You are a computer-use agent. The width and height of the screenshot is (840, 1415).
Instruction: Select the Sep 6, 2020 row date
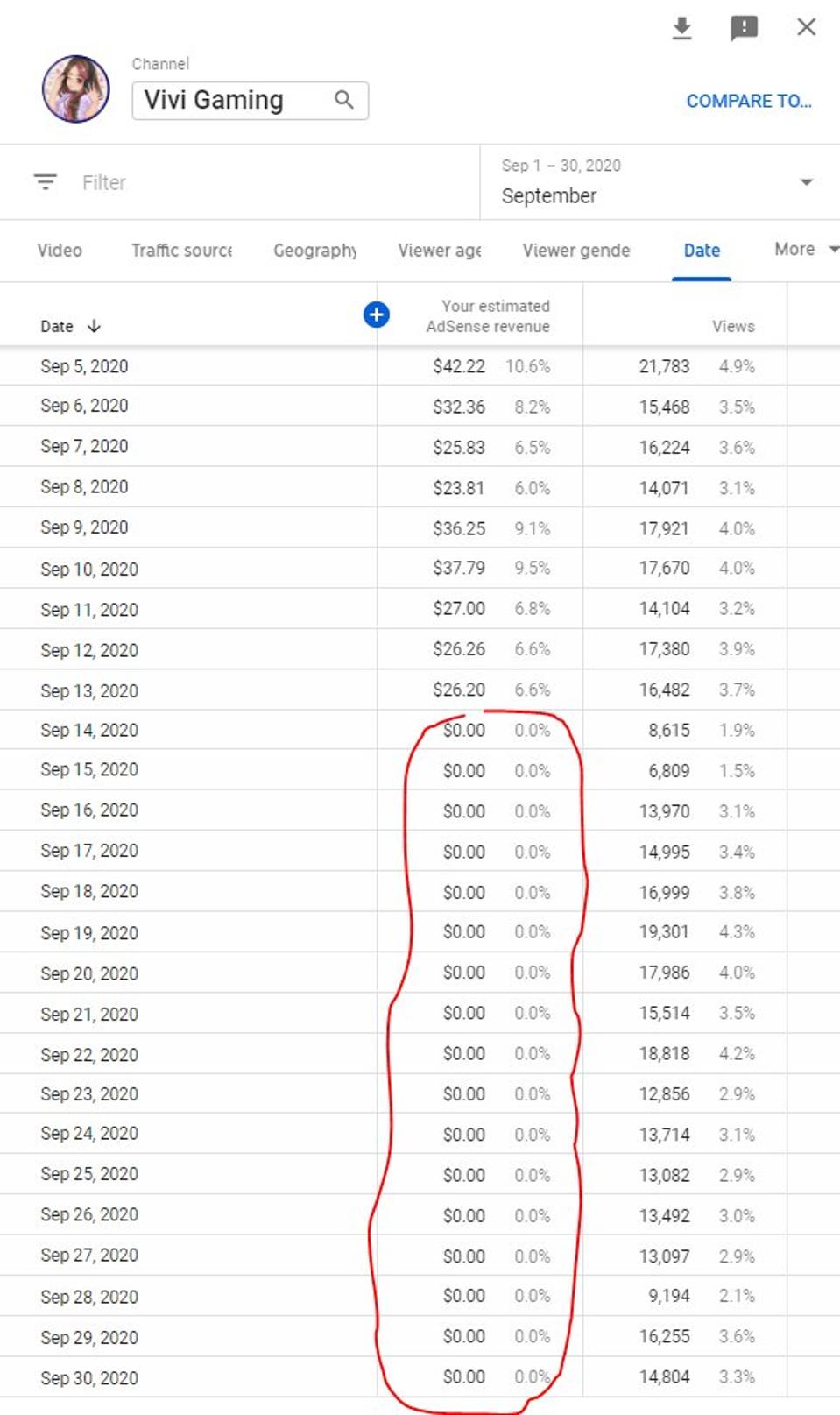tap(84, 406)
